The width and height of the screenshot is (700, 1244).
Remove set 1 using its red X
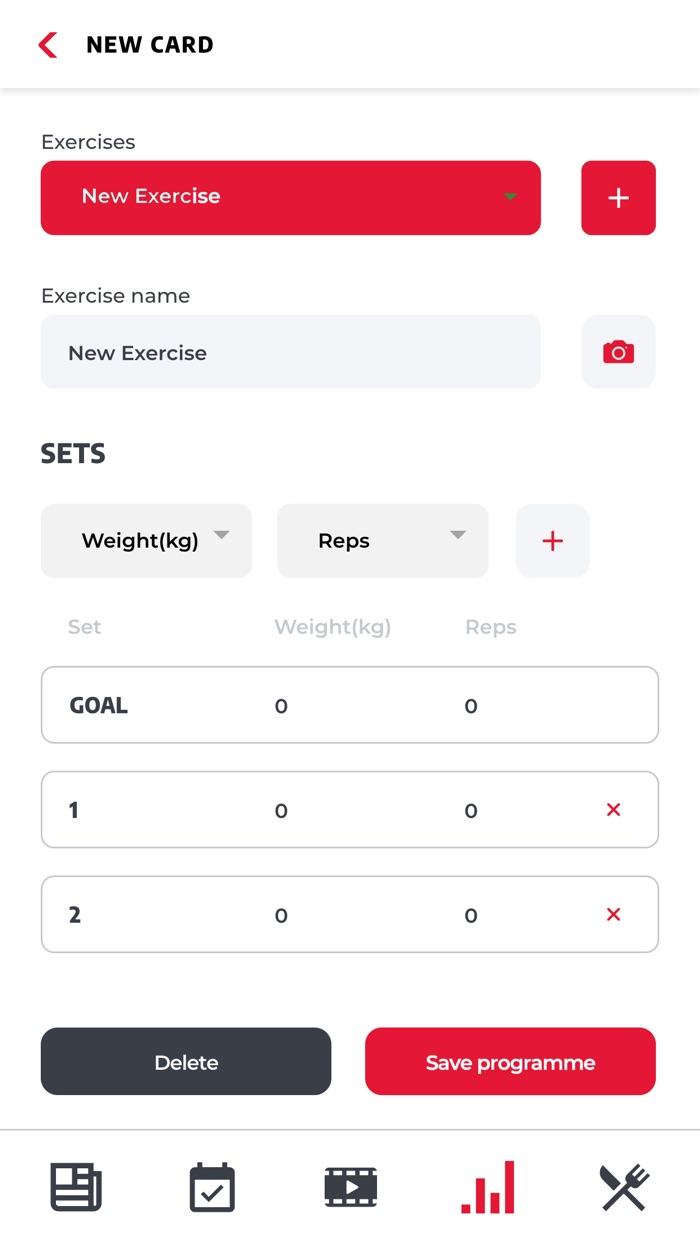612,810
